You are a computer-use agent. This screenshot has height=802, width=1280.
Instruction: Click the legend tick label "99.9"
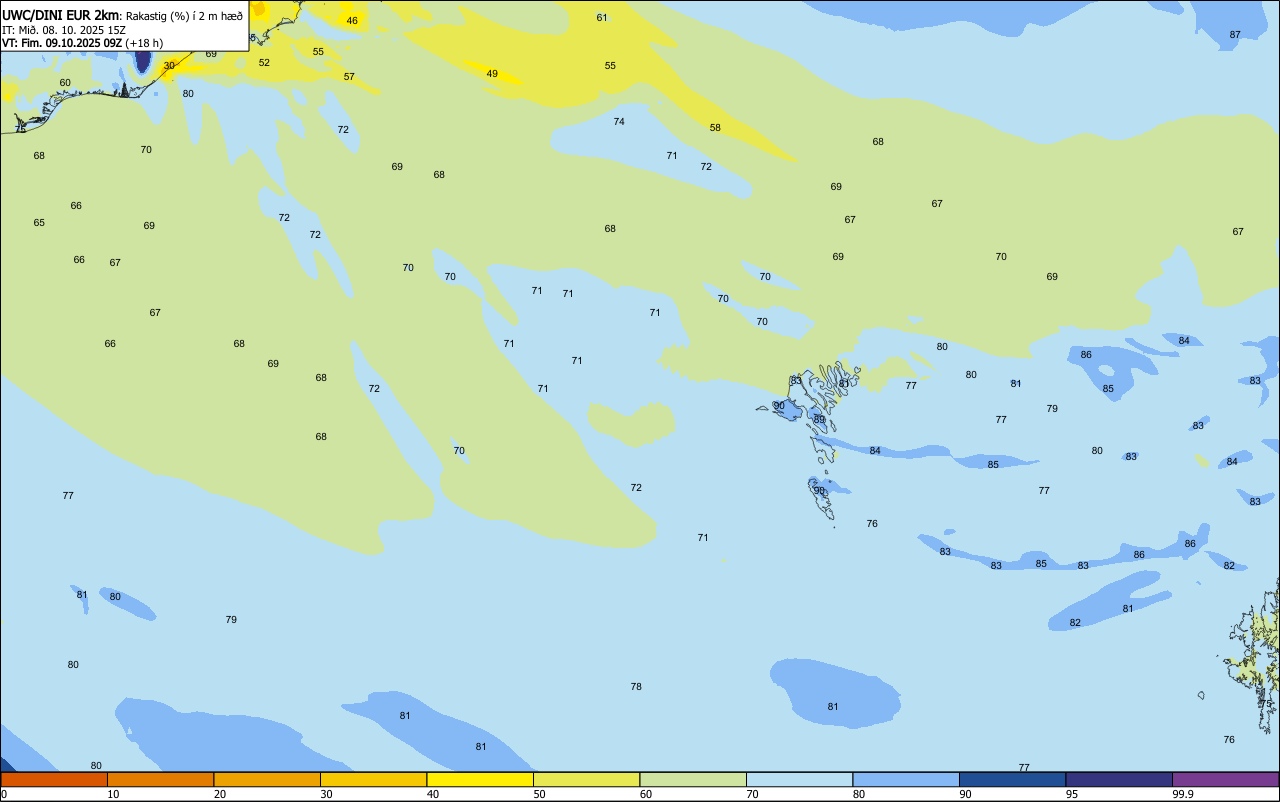click(1183, 794)
